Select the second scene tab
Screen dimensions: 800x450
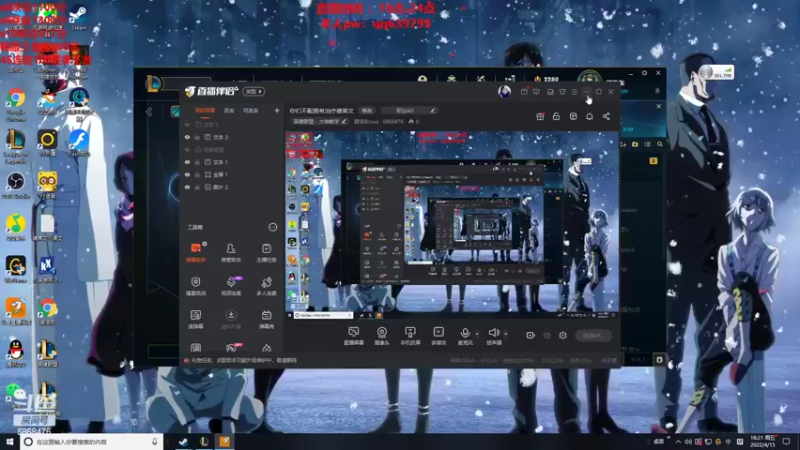229,110
